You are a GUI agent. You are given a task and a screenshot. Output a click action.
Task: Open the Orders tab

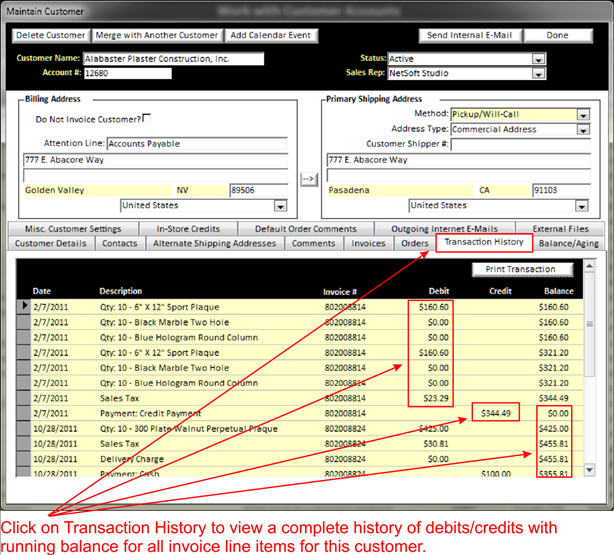tap(415, 243)
